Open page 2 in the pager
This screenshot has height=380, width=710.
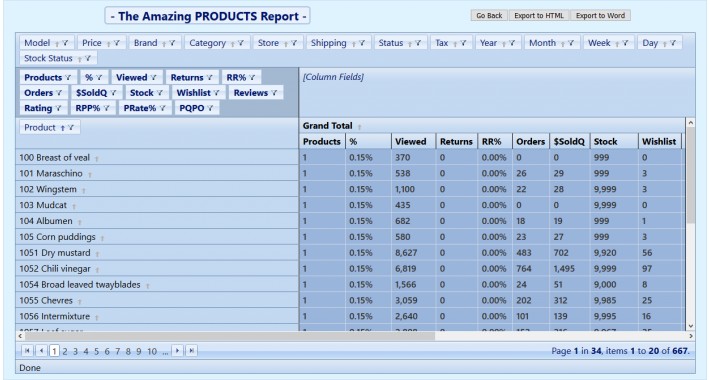coord(65,351)
